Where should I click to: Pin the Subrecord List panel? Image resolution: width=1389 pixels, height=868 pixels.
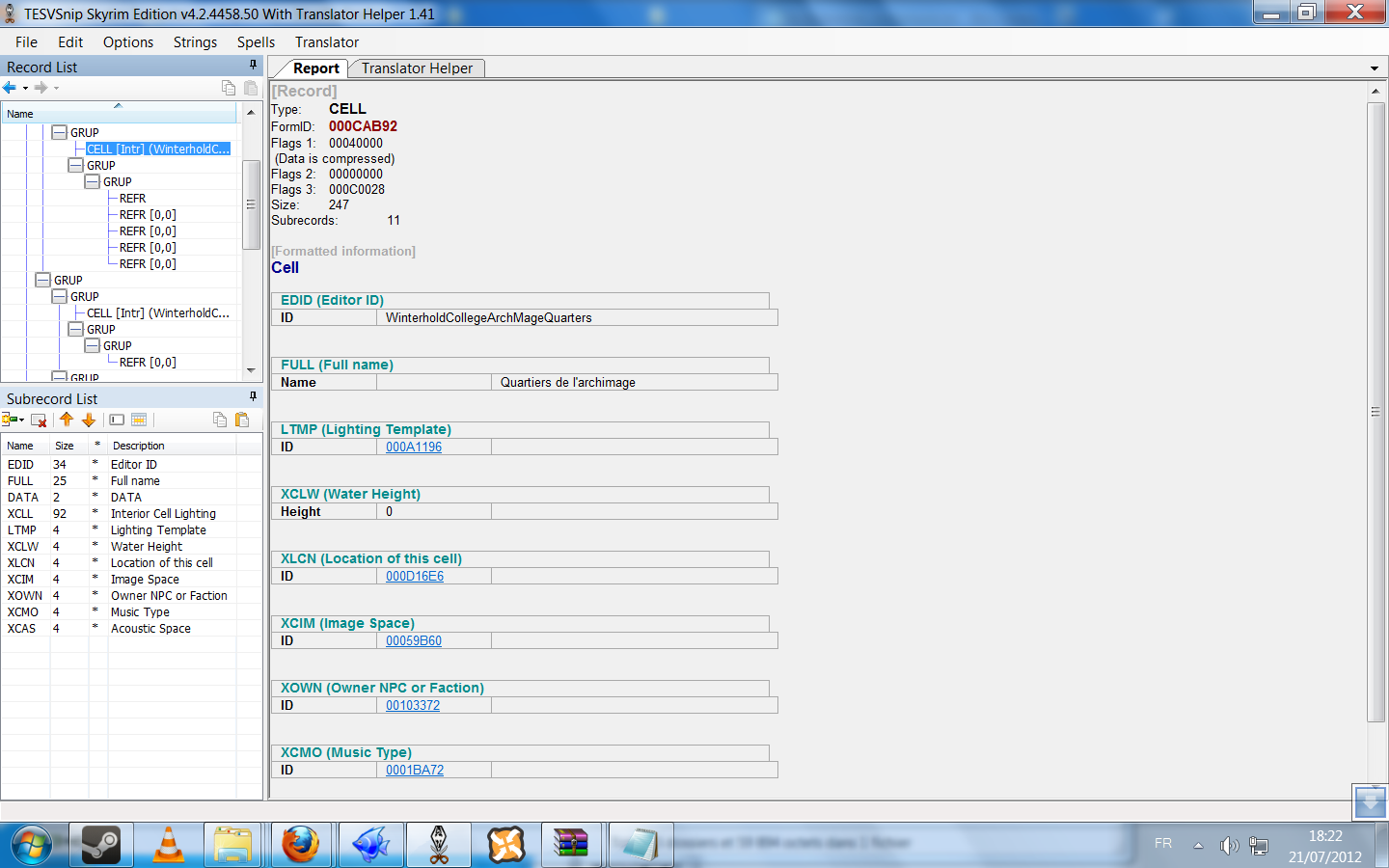pos(254,396)
